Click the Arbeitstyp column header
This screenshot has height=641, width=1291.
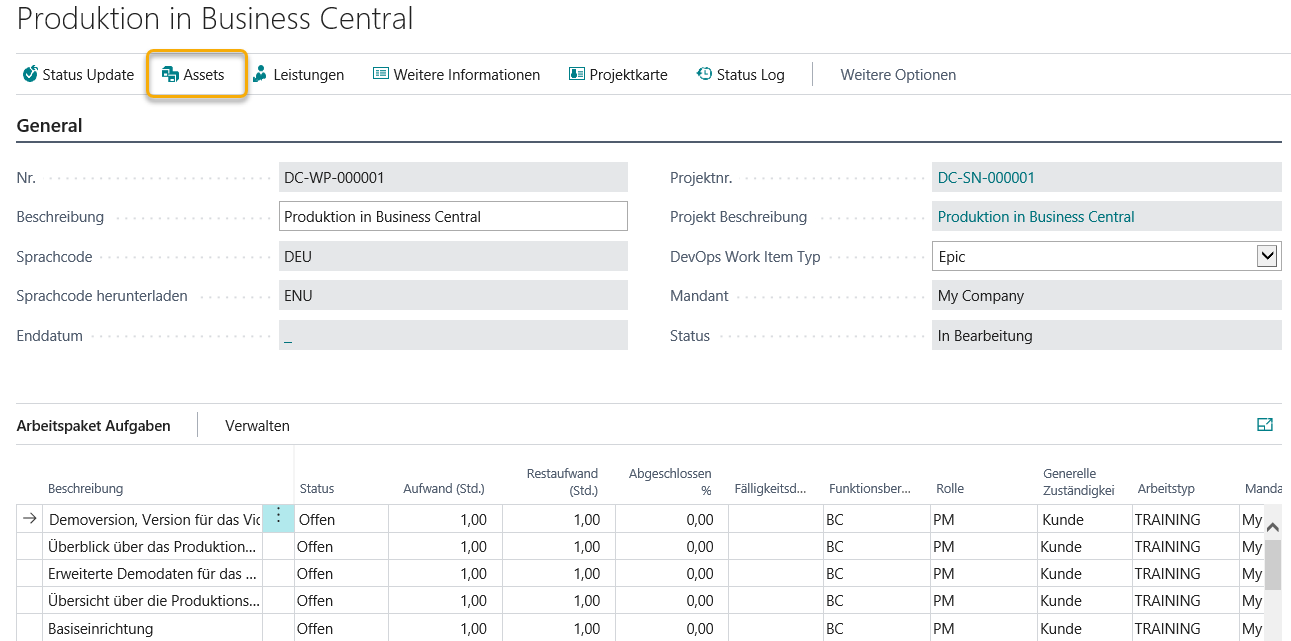point(1166,489)
